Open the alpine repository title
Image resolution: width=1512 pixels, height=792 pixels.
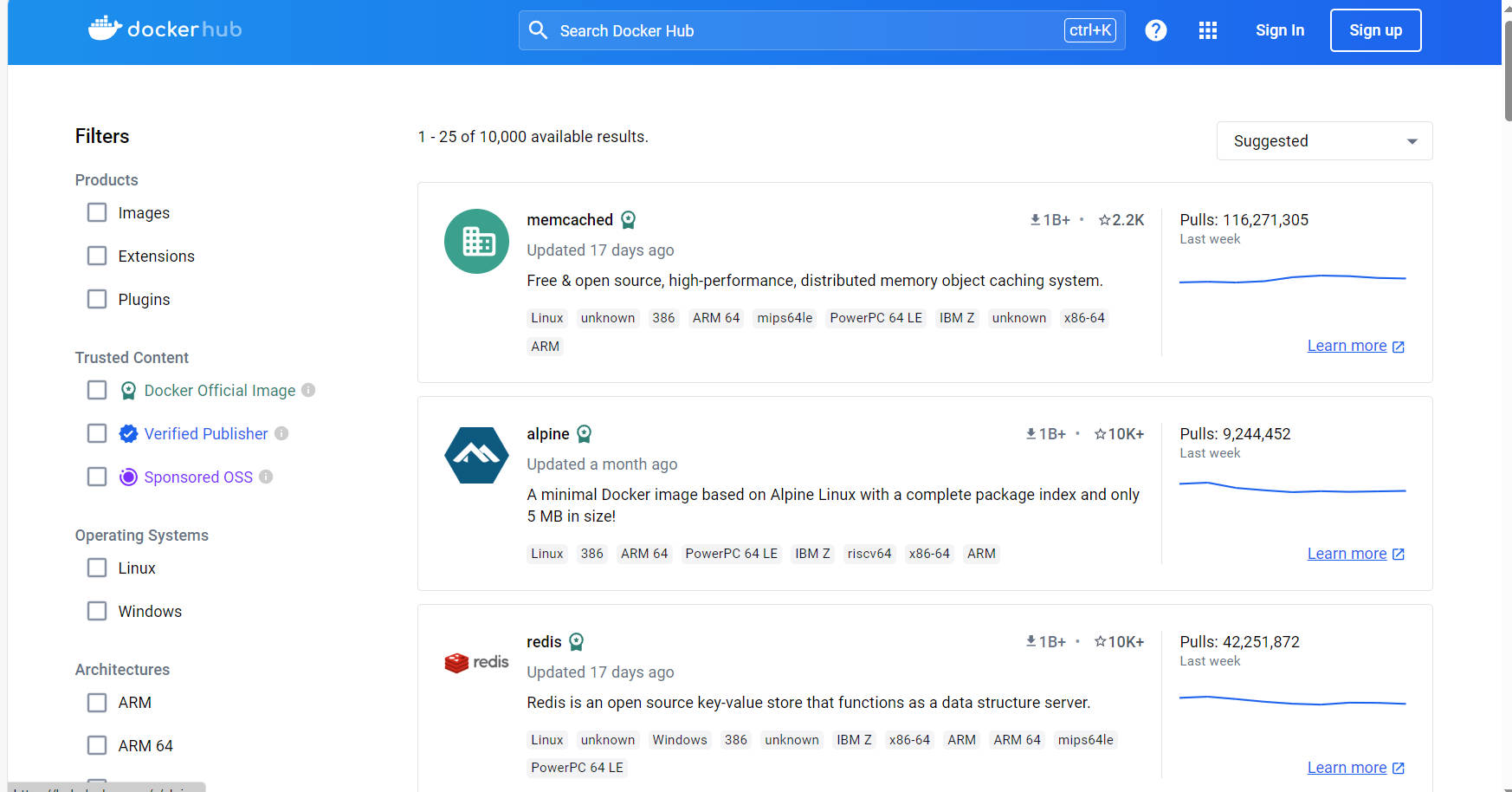coord(548,434)
